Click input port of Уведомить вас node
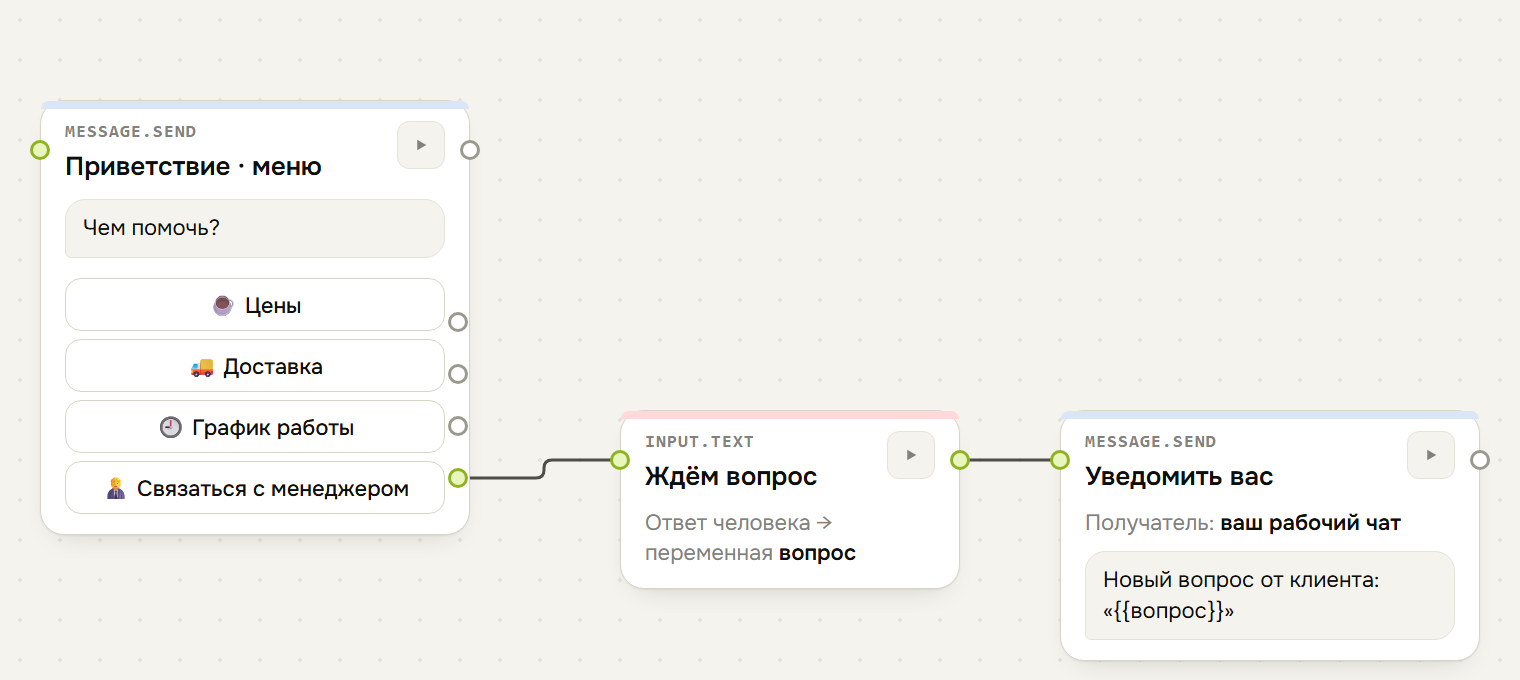This screenshot has width=1520, height=680. pyautogui.click(x=1060, y=460)
